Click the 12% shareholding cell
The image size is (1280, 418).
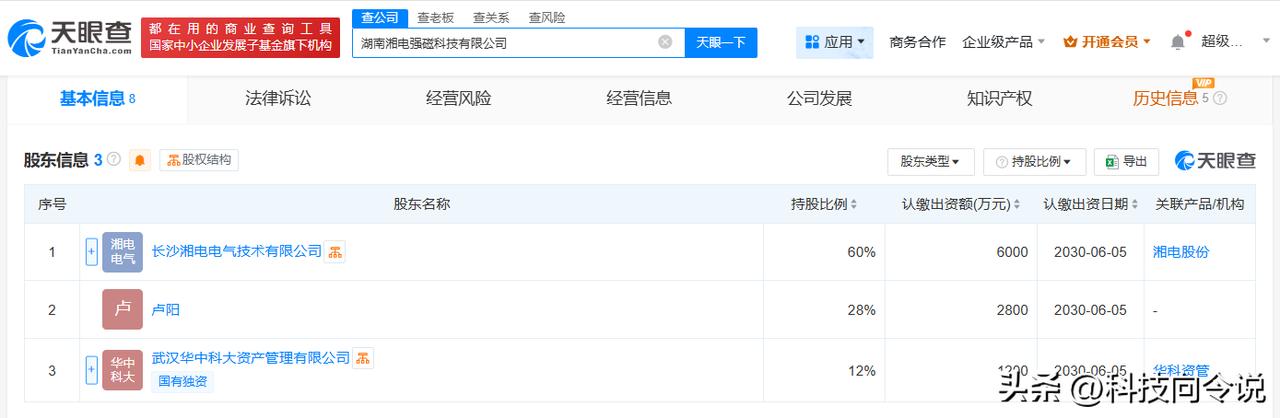click(823, 370)
